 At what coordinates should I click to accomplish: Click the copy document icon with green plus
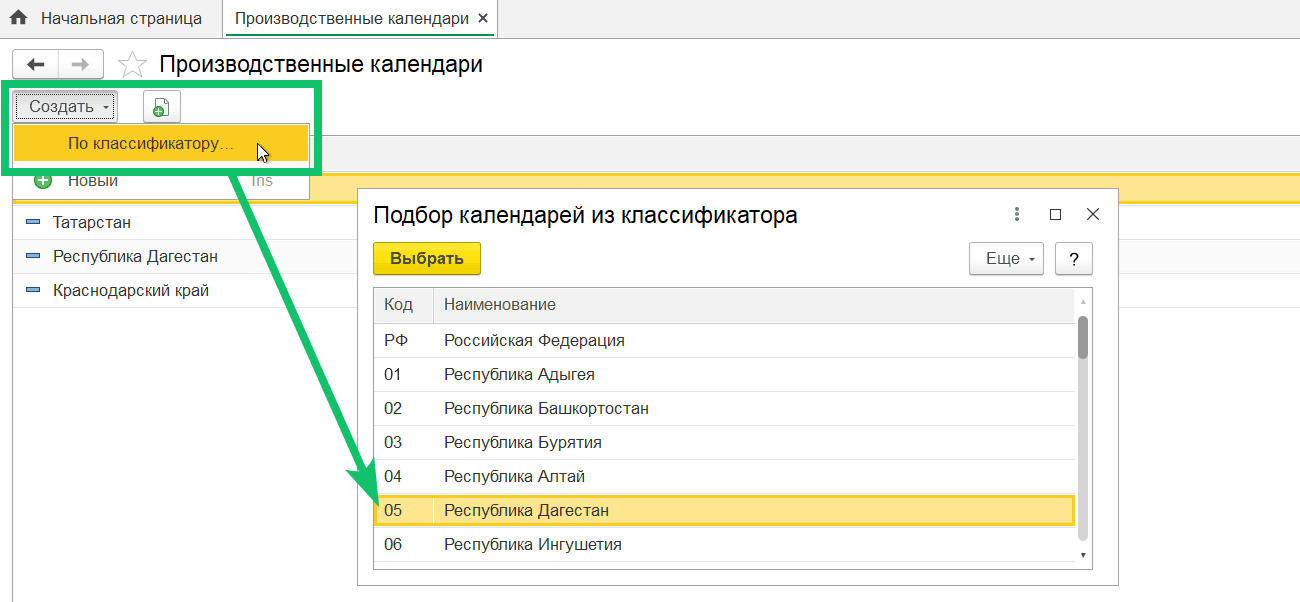pos(161,106)
